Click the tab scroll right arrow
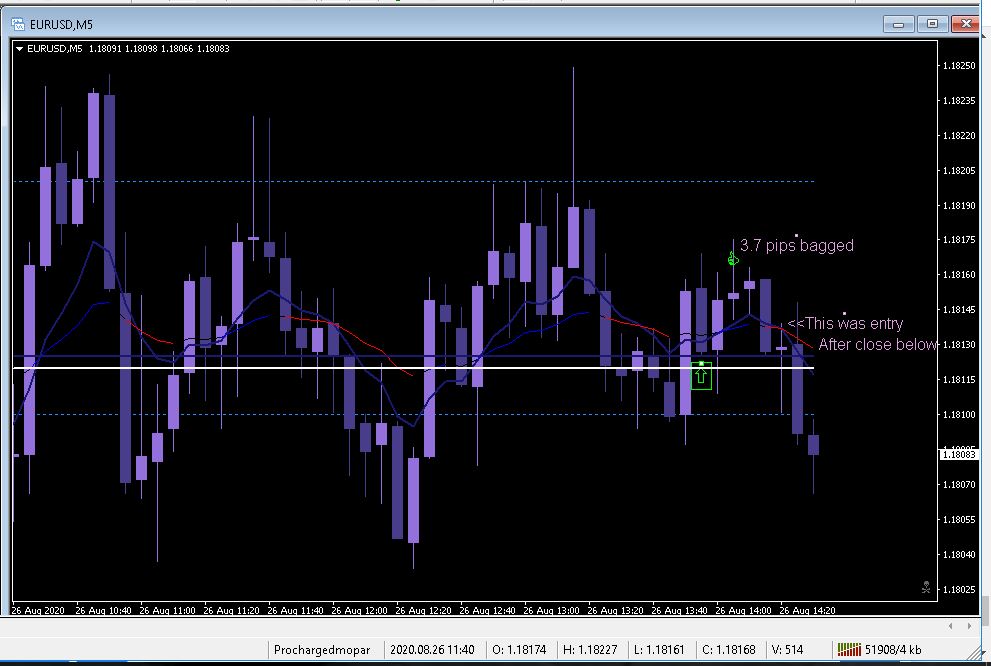 pyautogui.click(x=969, y=626)
